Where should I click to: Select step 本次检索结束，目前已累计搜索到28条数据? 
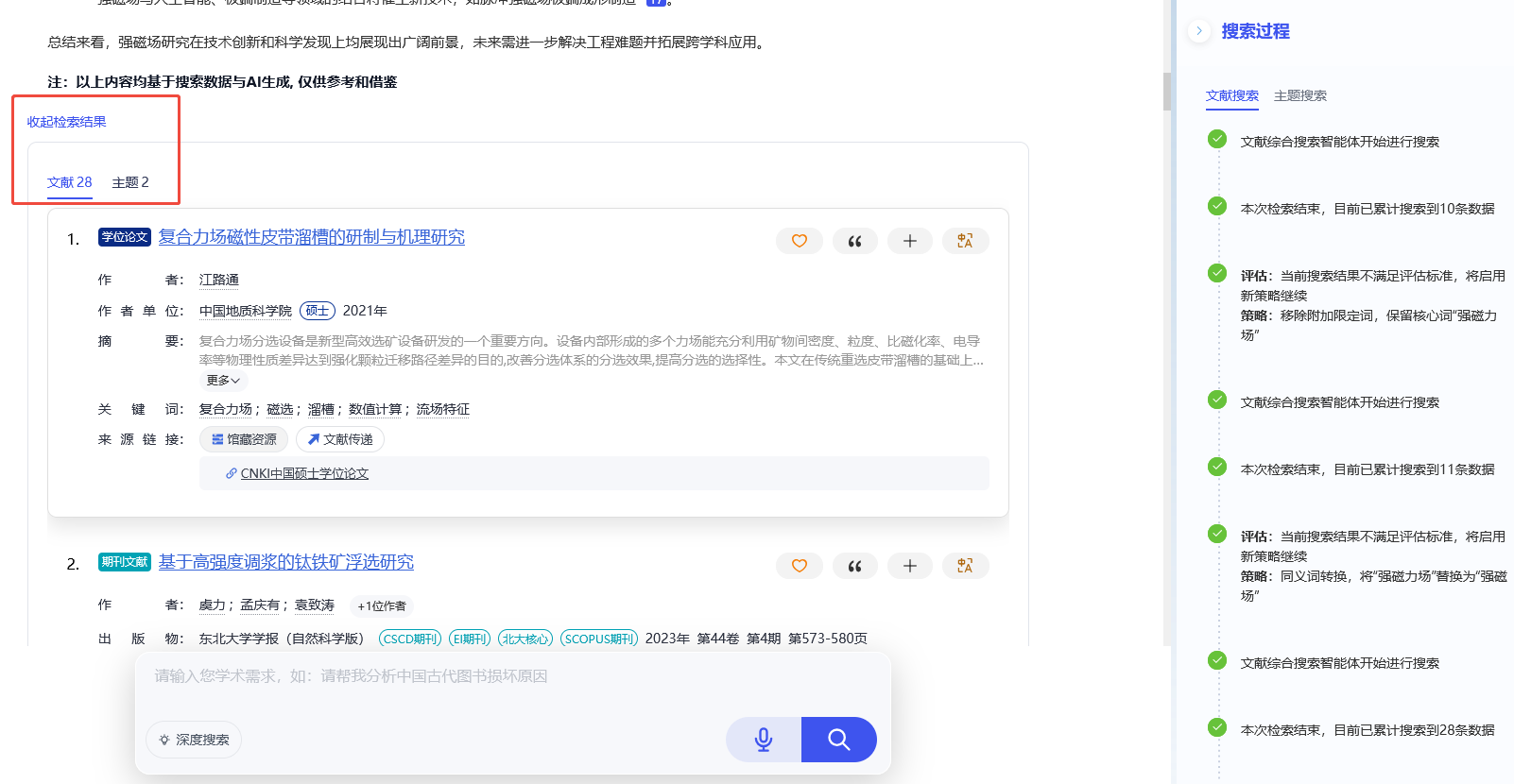click(x=1368, y=730)
